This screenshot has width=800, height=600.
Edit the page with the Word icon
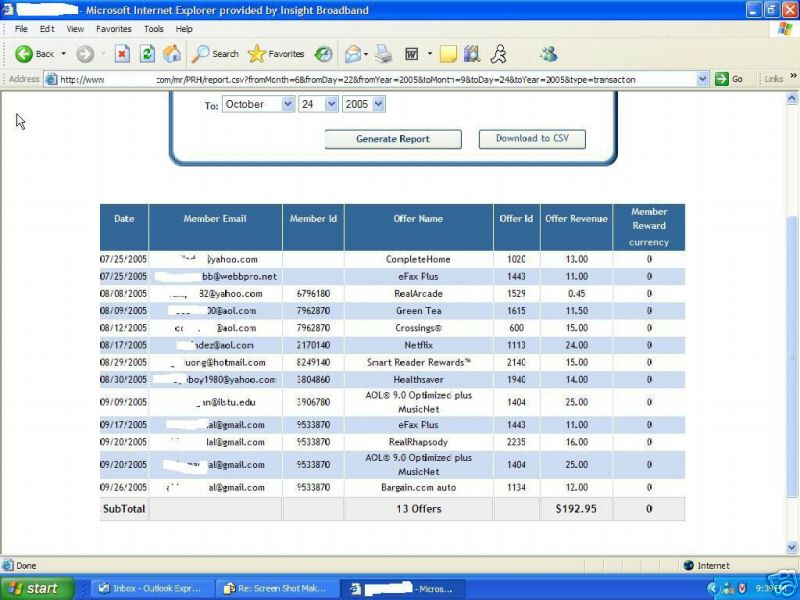tap(412, 54)
